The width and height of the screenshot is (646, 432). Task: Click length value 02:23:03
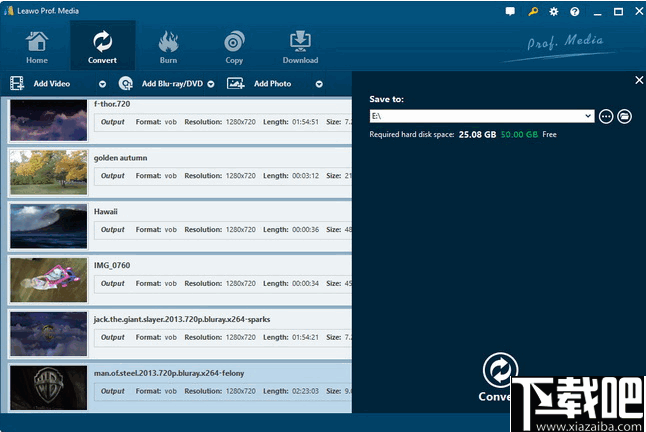(305, 391)
